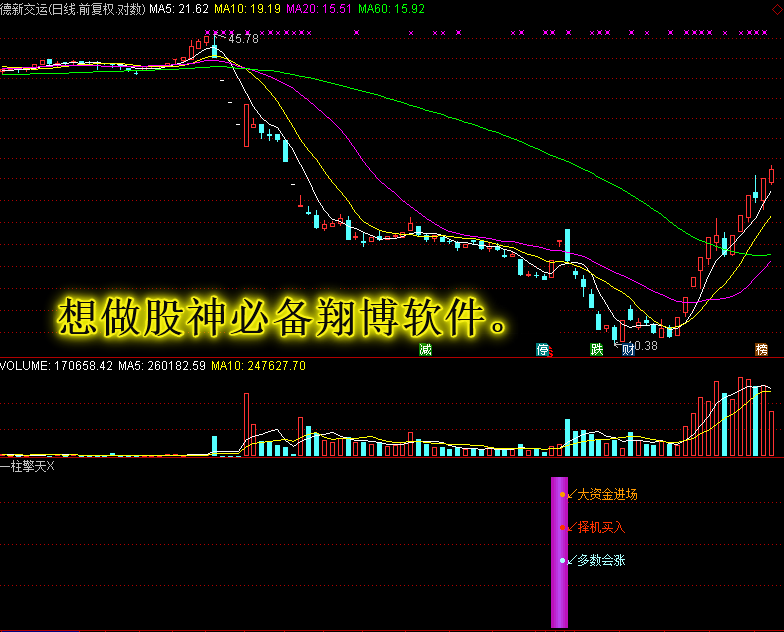The width and height of the screenshot is (784, 632).
Task: Click the orange dot beside 大资金进场
Action: [562, 494]
